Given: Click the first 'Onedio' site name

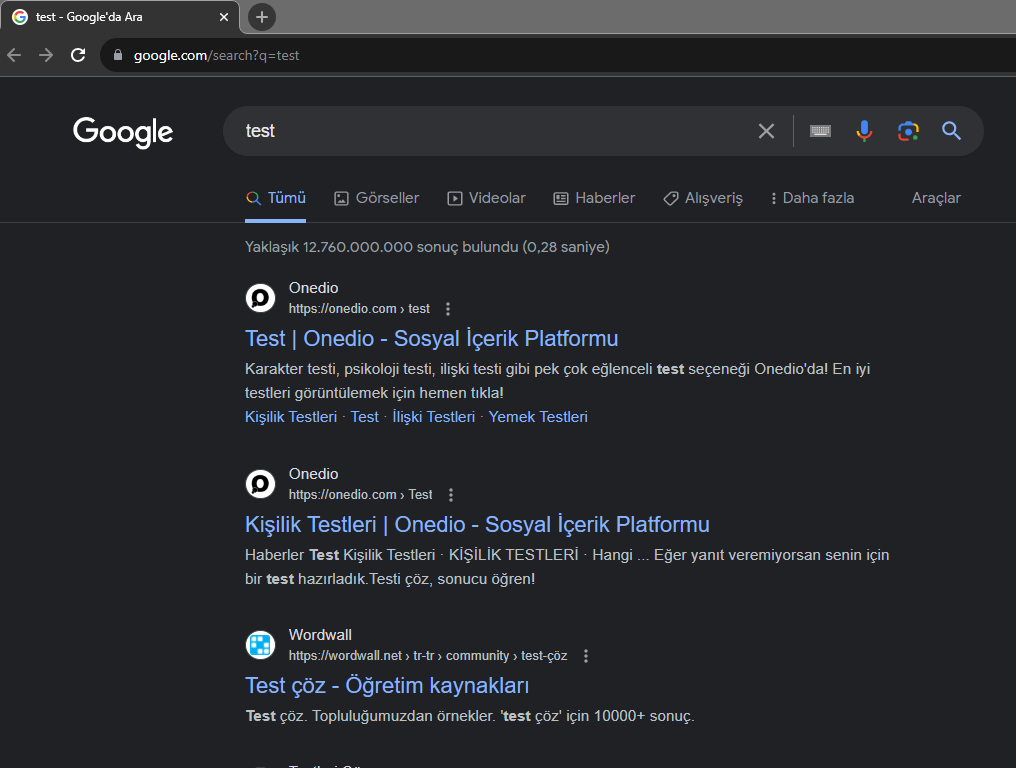Looking at the screenshot, I should 314,288.
